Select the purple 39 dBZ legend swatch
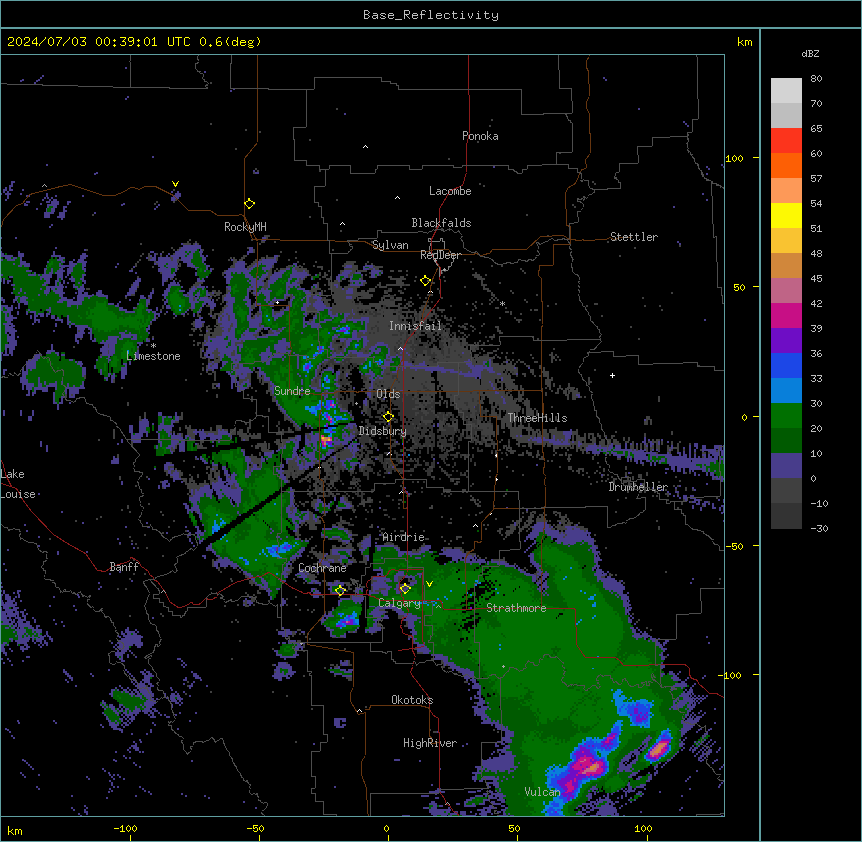 tap(786, 341)
